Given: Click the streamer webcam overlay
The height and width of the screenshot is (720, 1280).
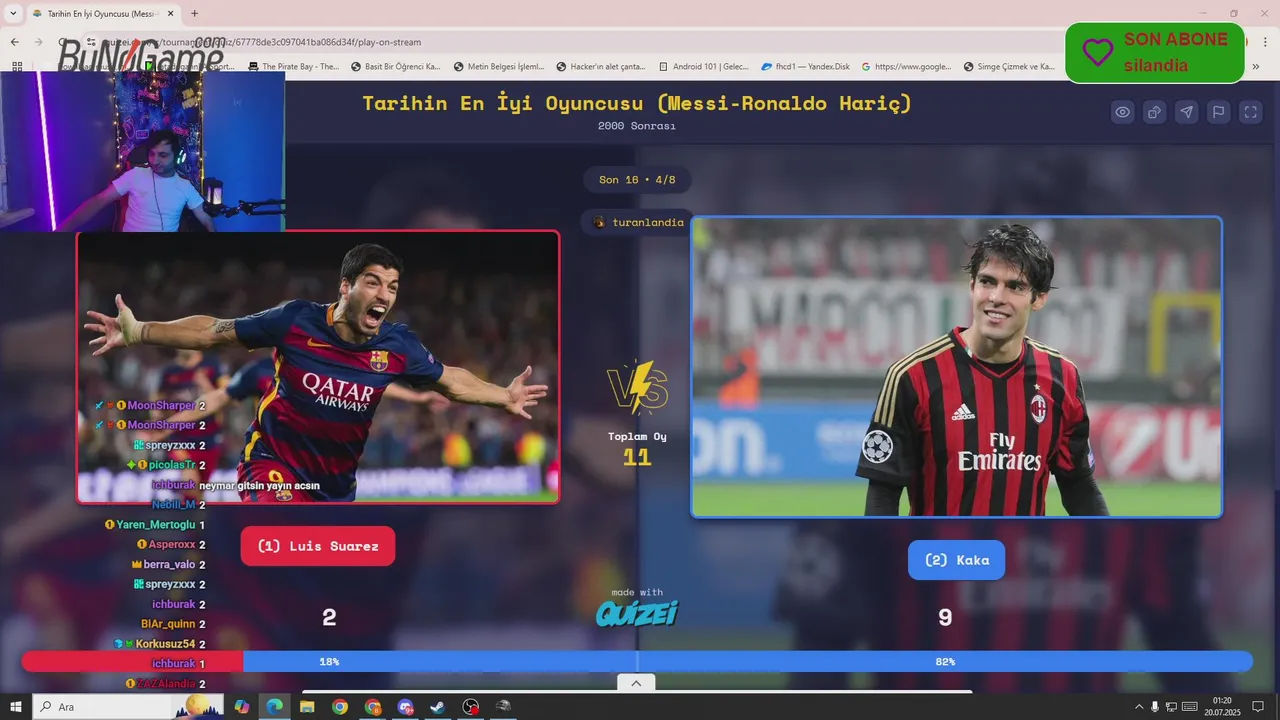Looking at the screenshot, I should point(142,151).
